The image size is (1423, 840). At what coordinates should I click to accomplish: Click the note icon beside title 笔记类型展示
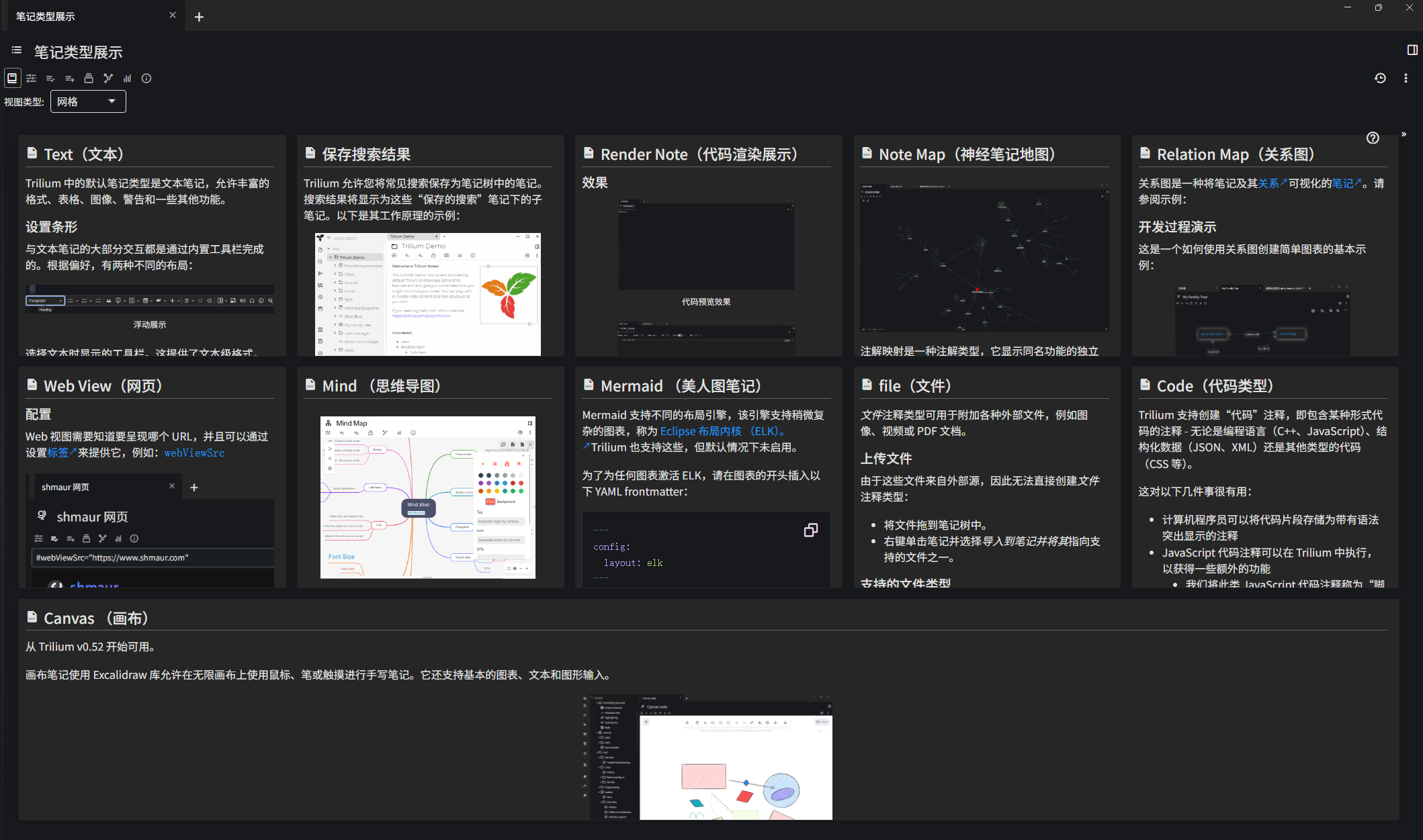click(17, 50)
